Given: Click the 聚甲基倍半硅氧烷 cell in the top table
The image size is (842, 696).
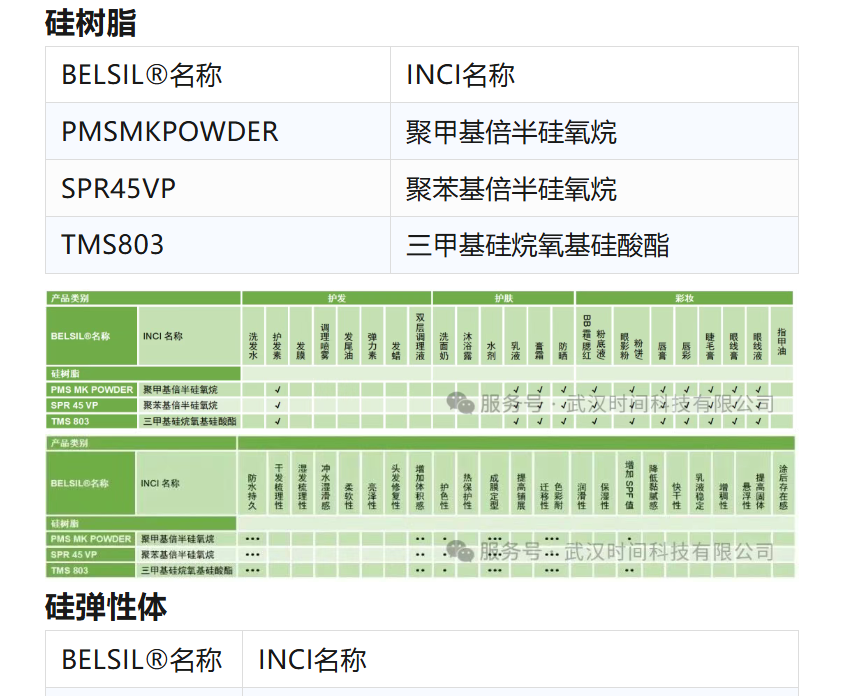Looking at the screenshot, I should 511,132.
